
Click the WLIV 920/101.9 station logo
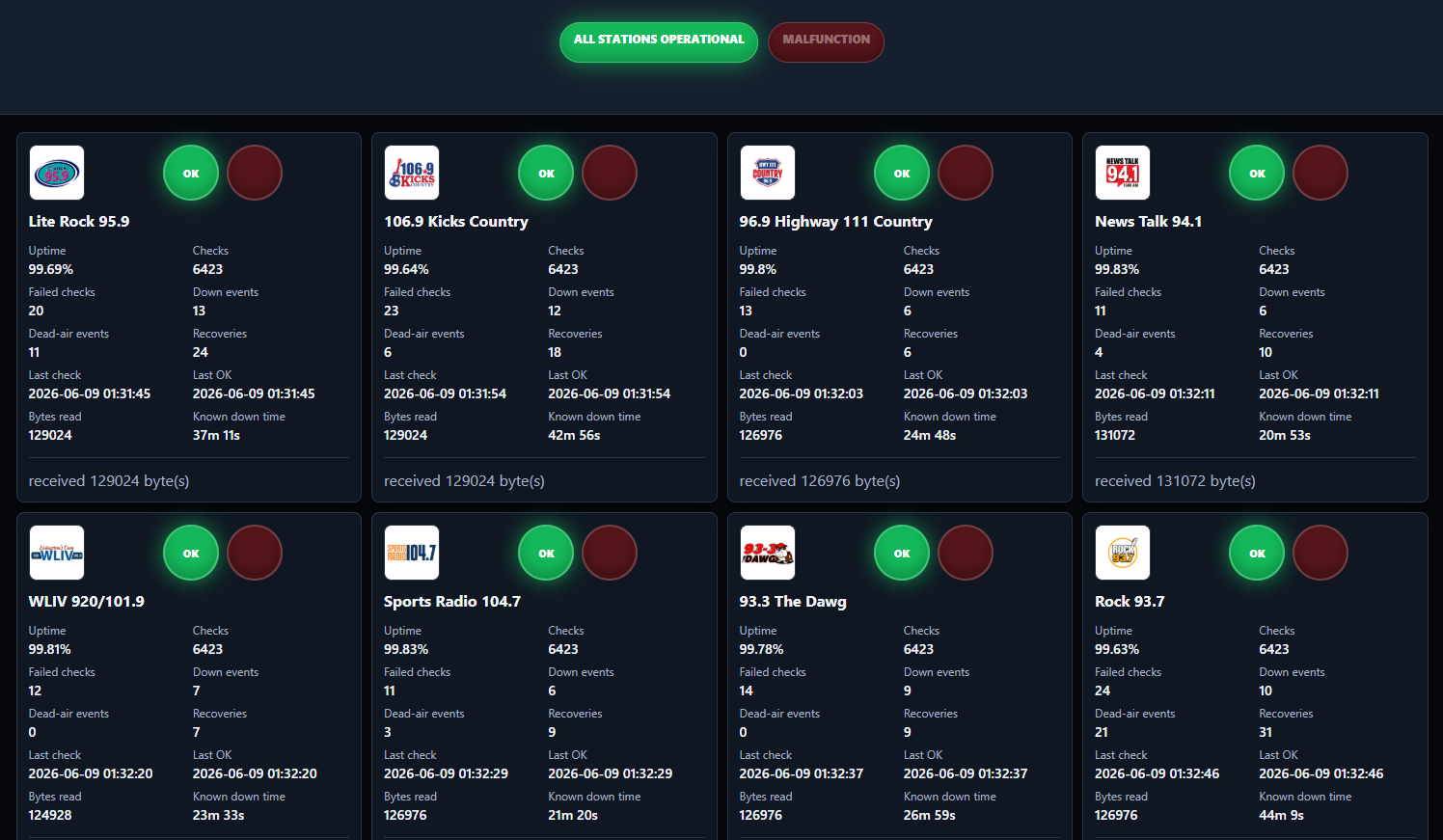57,553
